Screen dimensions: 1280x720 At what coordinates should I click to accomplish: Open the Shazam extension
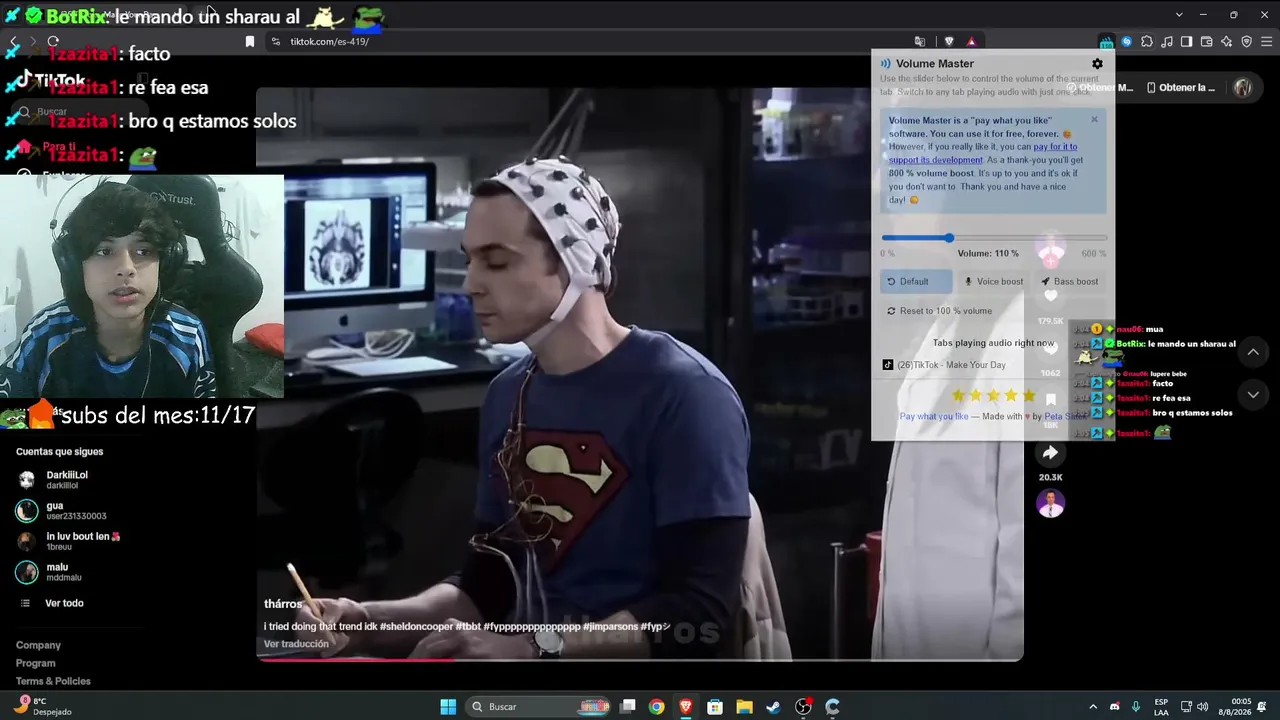pos(1127,42)
